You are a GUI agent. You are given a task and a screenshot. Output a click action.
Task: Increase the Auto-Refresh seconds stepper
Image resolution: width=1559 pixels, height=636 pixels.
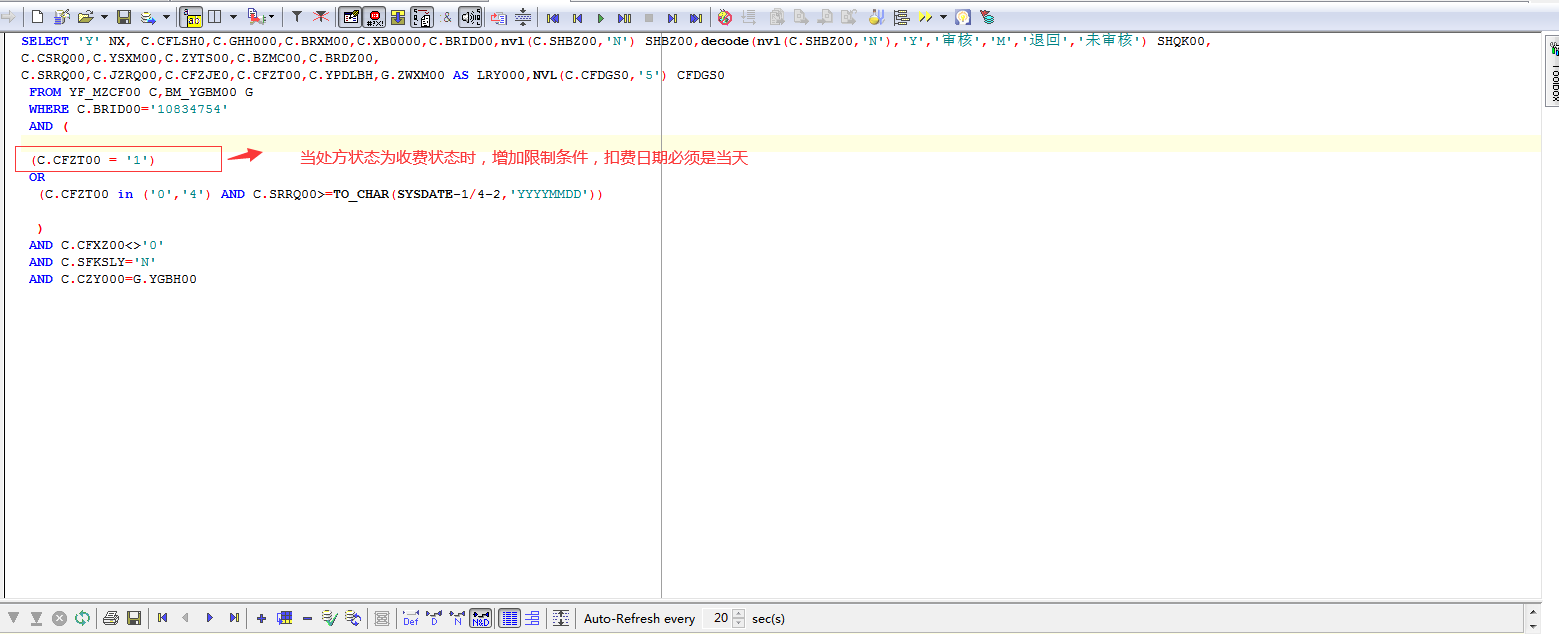point(739,614)
